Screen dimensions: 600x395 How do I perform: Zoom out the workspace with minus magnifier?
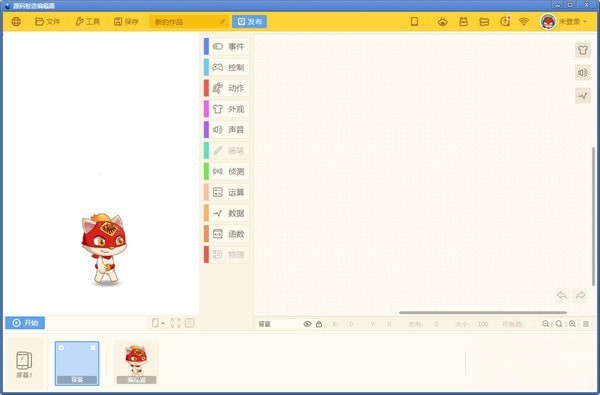546,324
